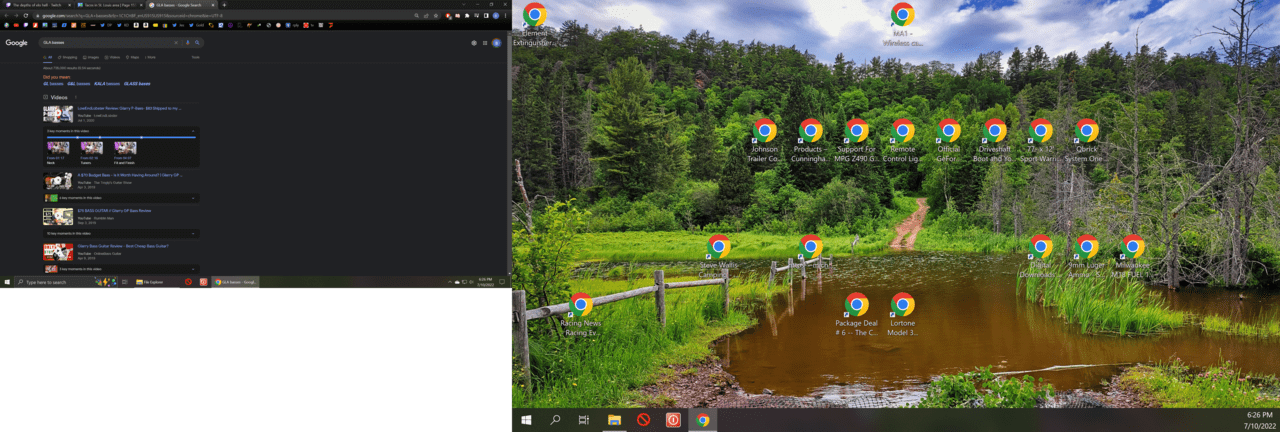Screen dimensions: 1280x432
Task: Open the 9mm Luger Ammo shortcut
Action: (1087, 256)
